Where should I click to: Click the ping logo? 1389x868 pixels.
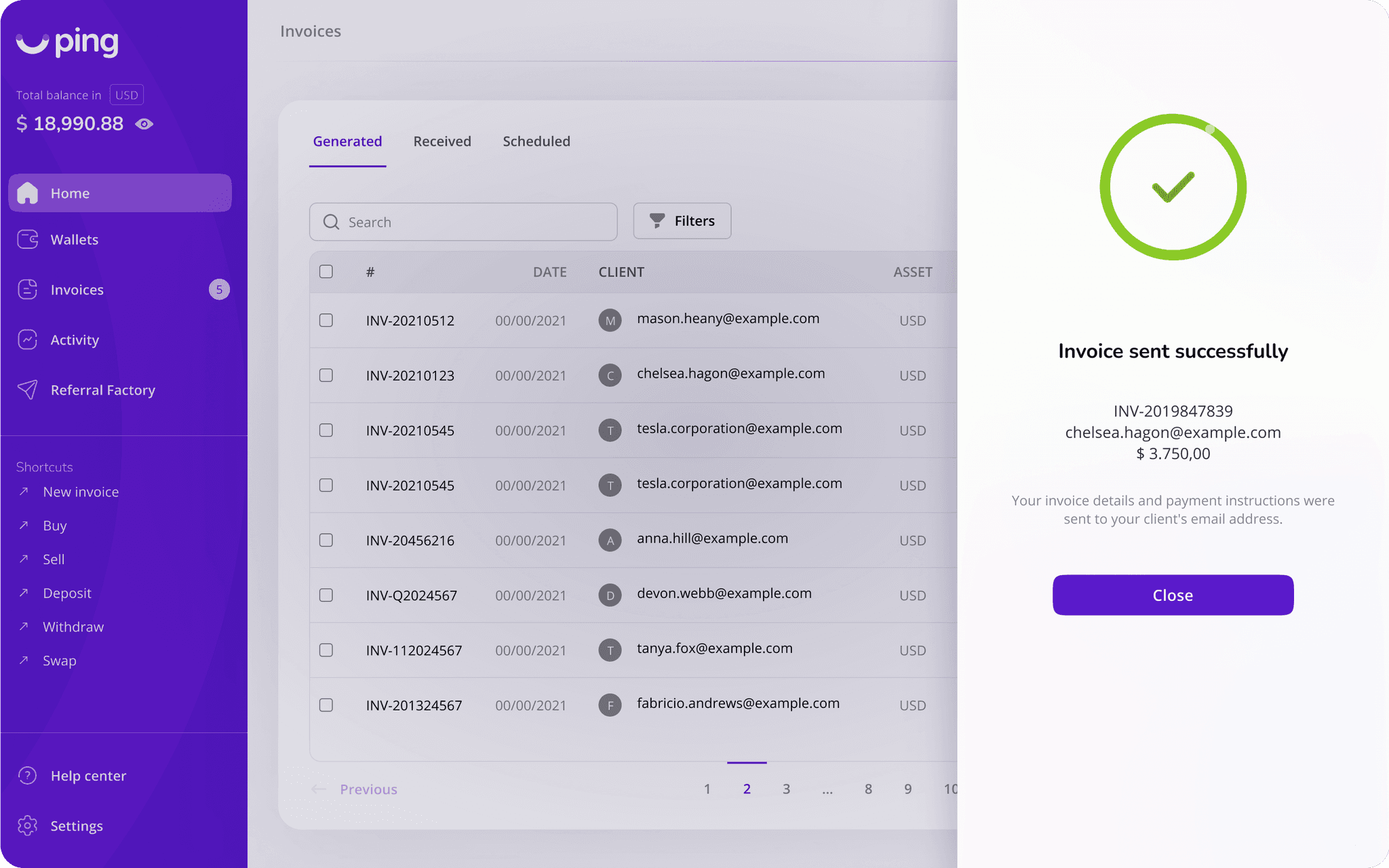tap(66, 42)
